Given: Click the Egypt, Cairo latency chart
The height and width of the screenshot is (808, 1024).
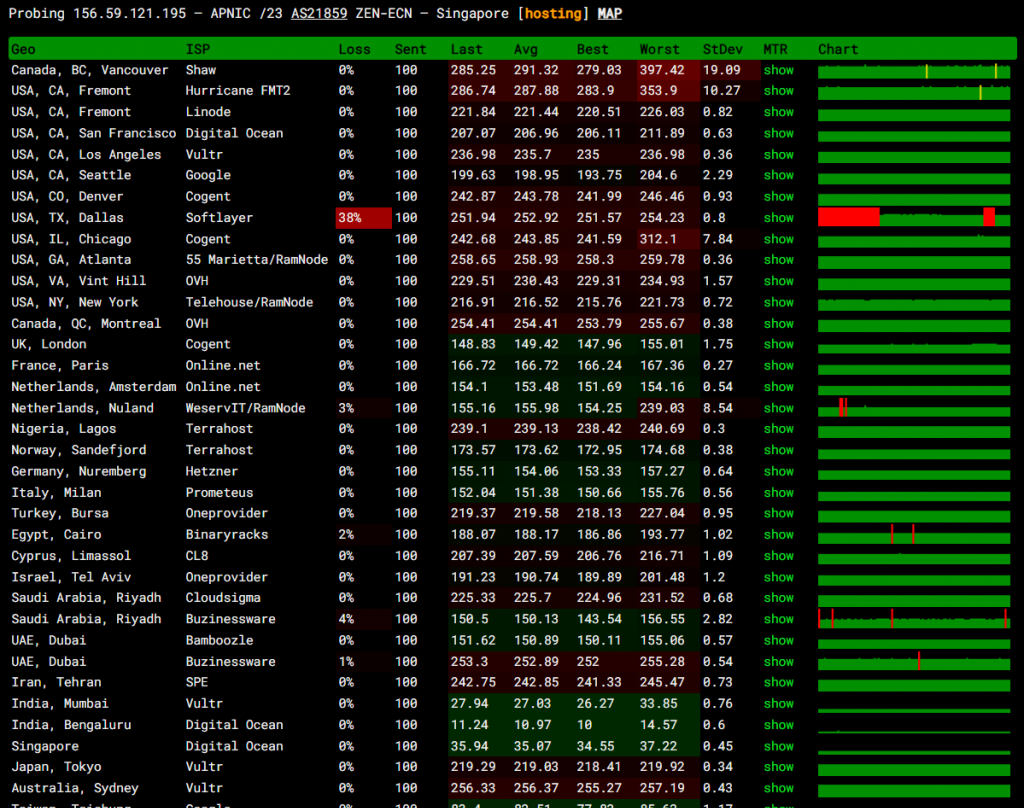Looking at the screenshot, I should point(914,535).
